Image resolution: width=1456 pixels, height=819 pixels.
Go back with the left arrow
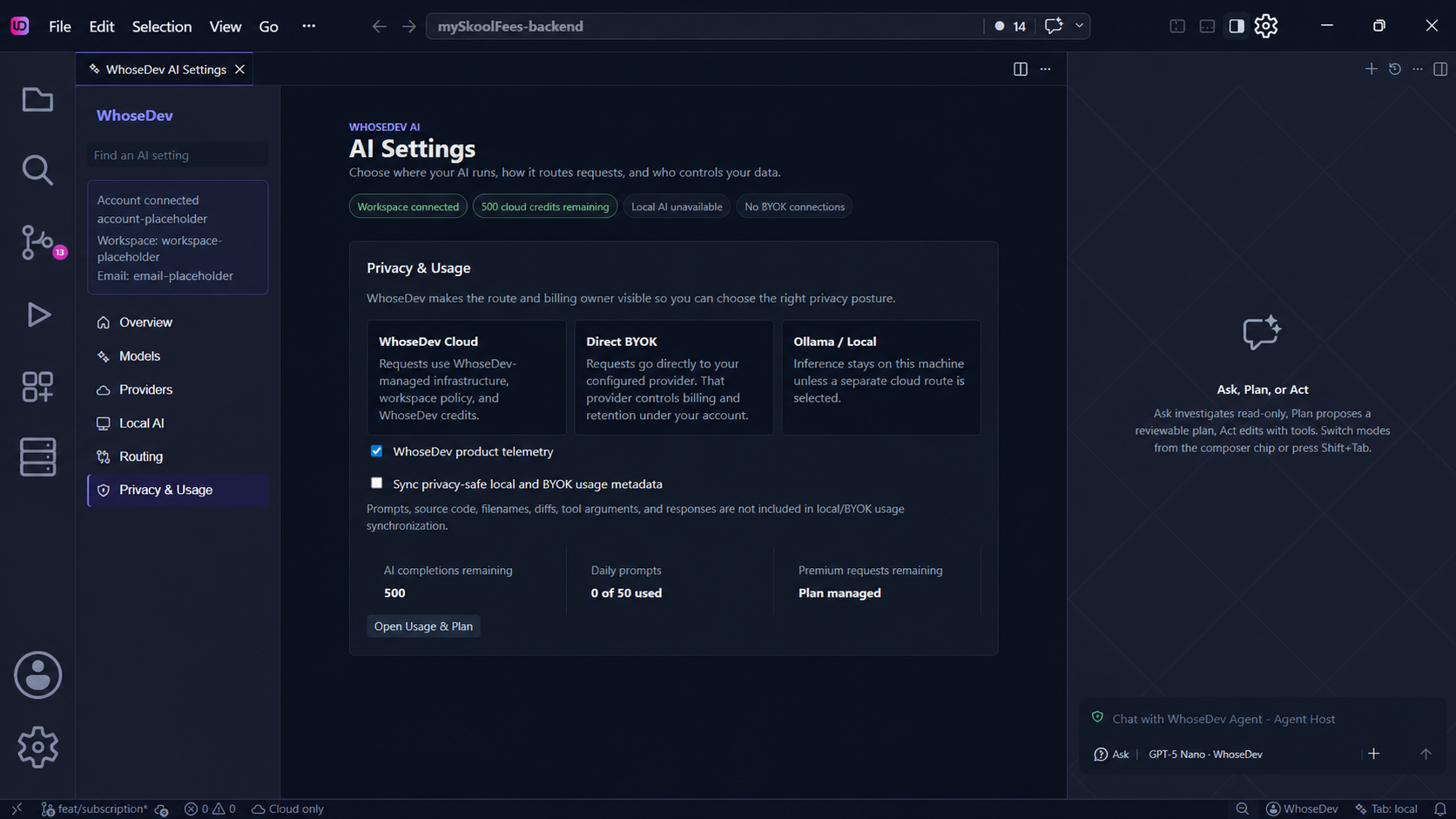click(x=379, y=26)
